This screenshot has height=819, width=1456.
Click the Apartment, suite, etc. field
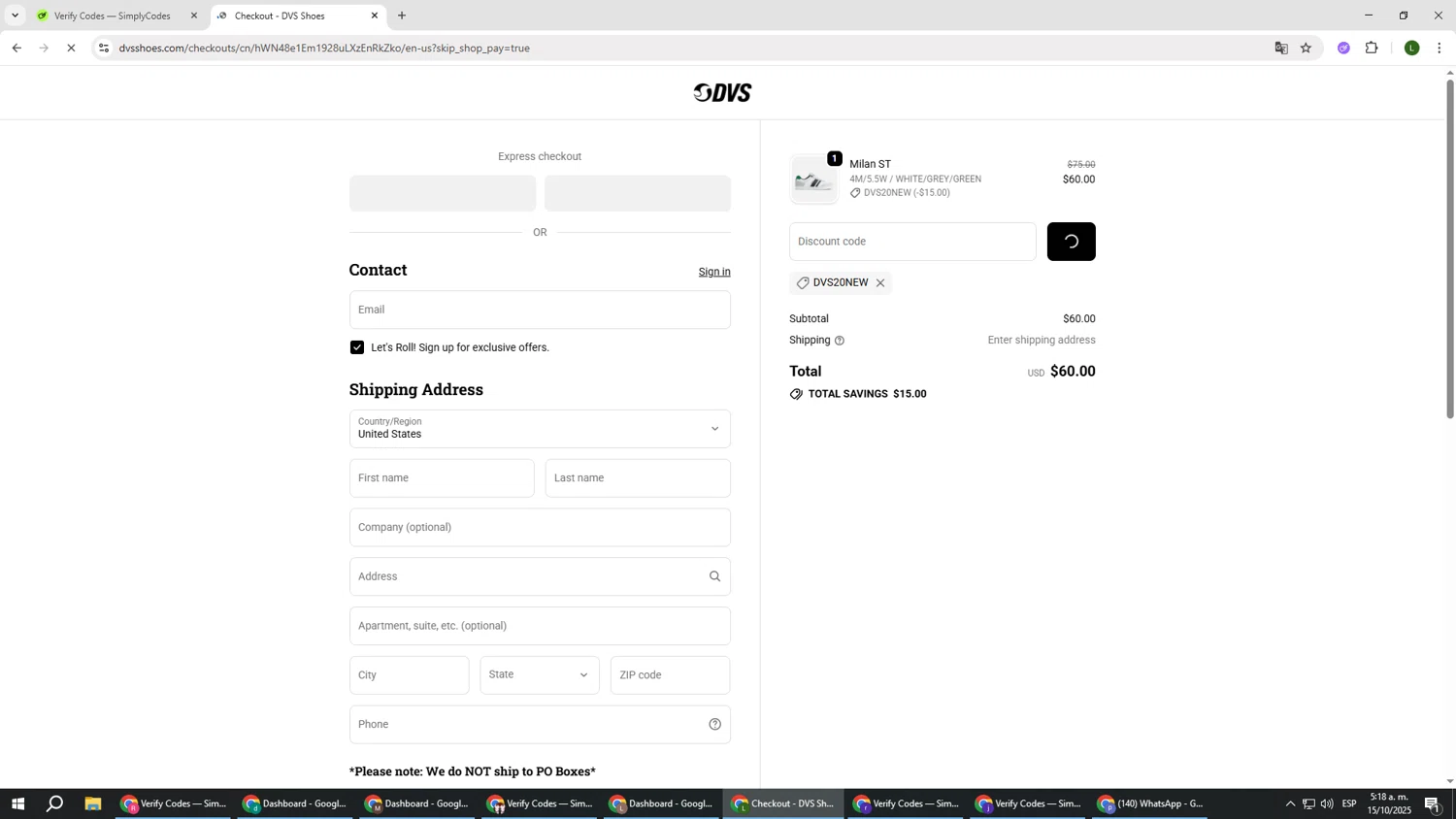(x=540, y=626)
